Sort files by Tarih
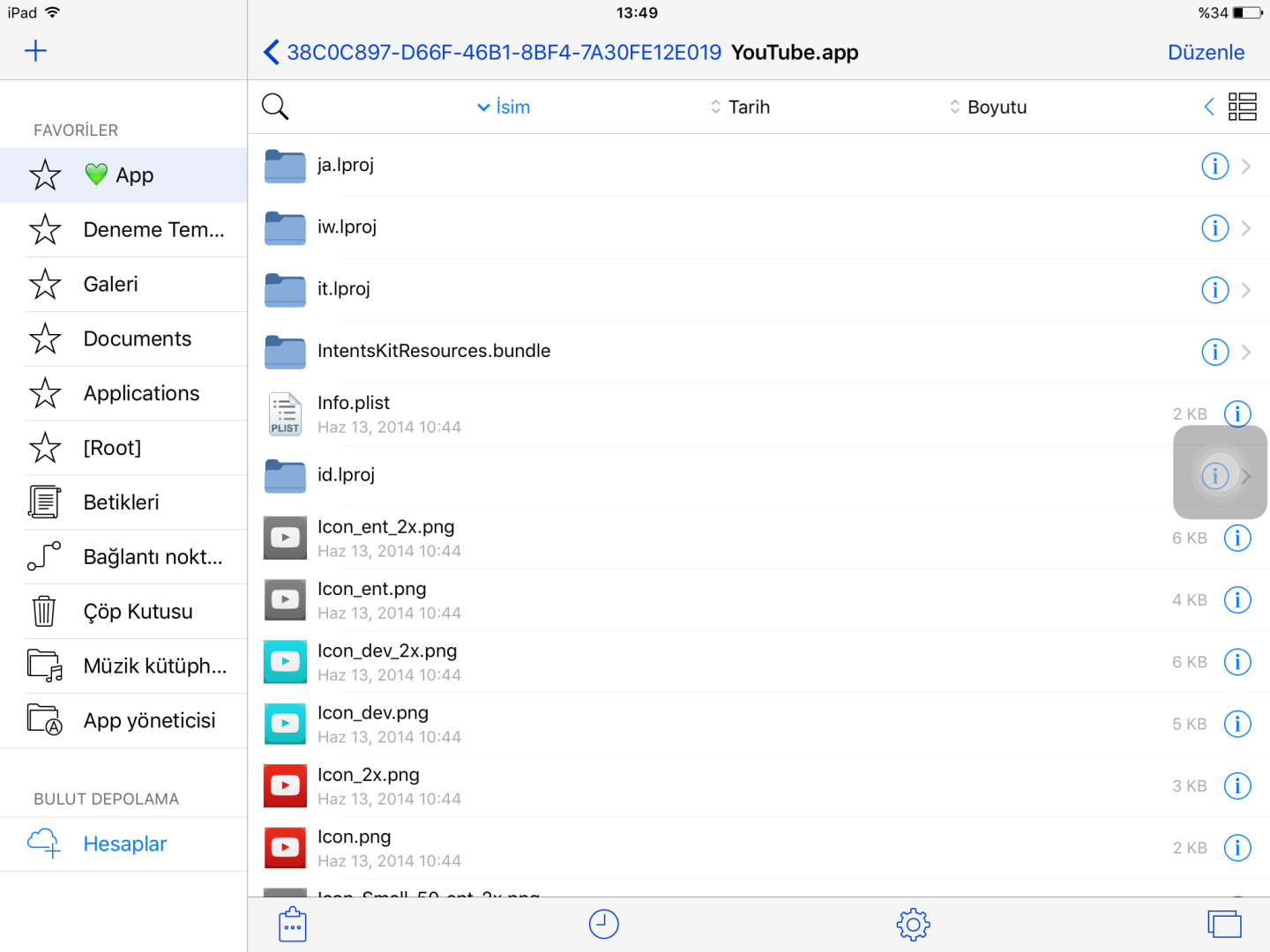1270x952 pixels. point(740,107)
